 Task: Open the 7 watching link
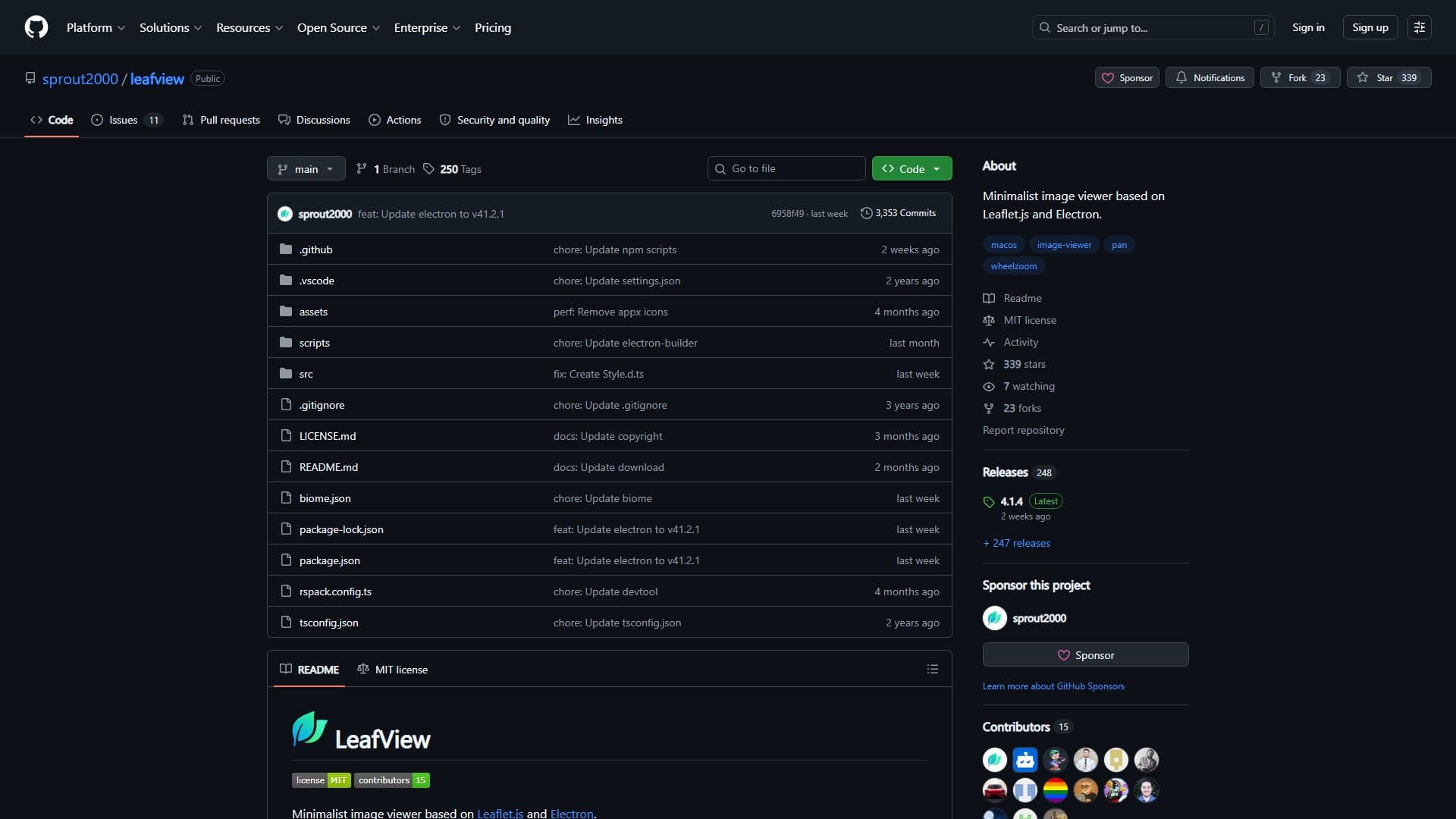(x=1019, y=386)
